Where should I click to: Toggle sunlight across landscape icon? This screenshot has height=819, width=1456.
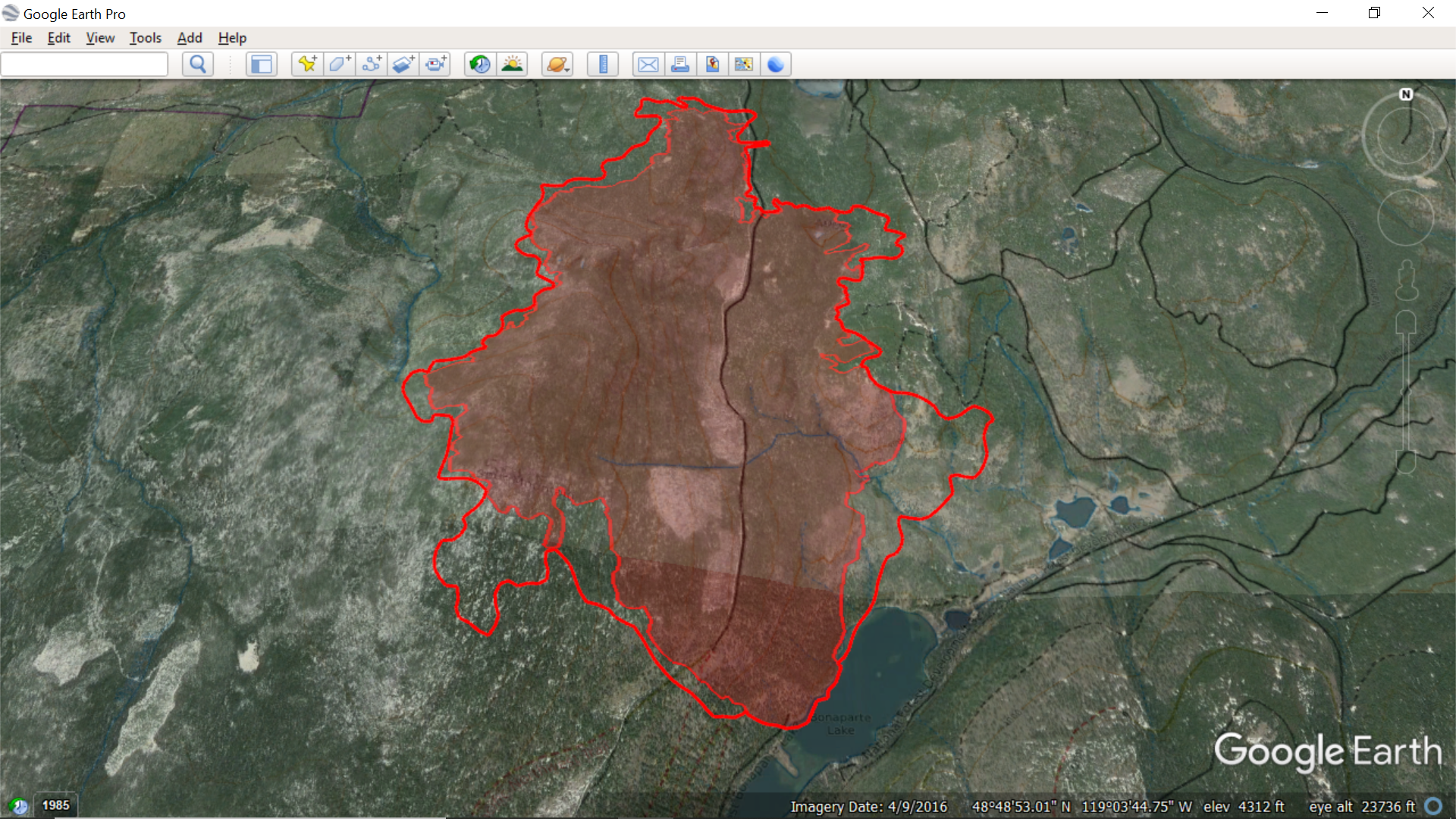[513, 64]
